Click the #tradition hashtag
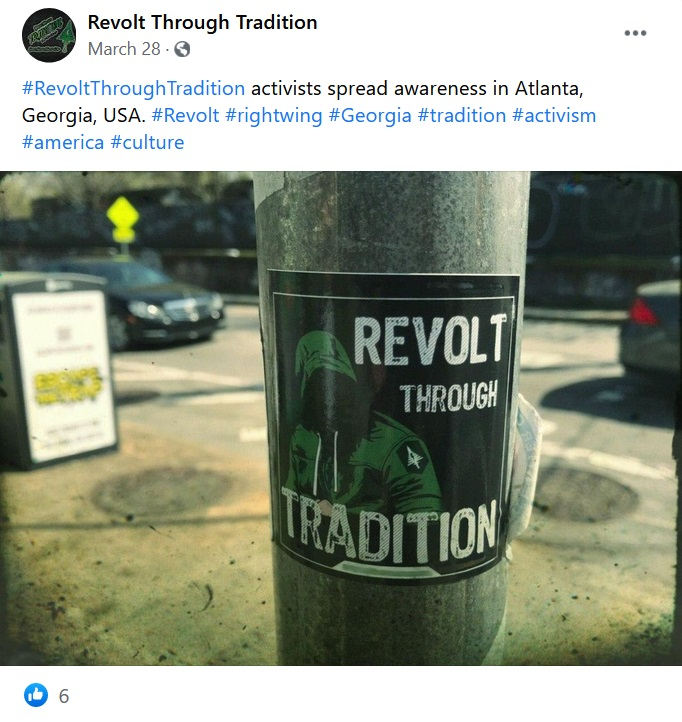The width and height of the screenshot is (682, 722). pyautogui.click(x=462, y=115)
